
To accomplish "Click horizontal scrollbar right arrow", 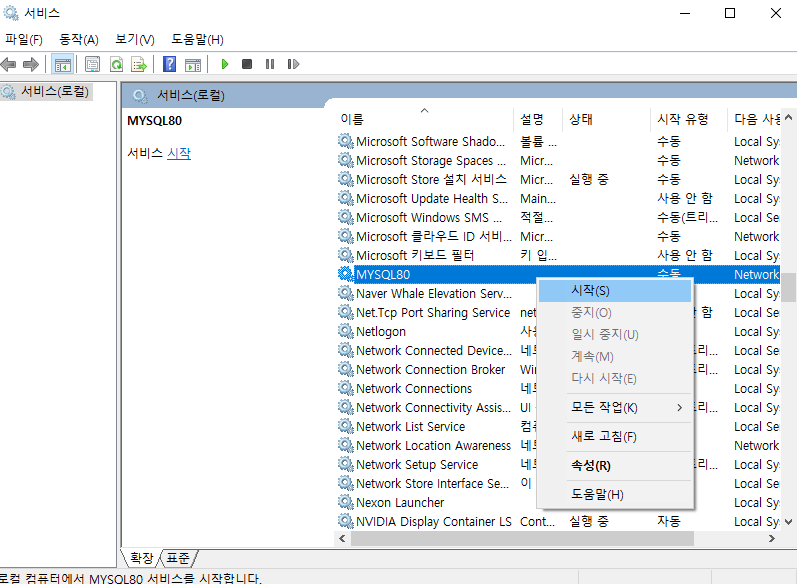I will (772, 538).
